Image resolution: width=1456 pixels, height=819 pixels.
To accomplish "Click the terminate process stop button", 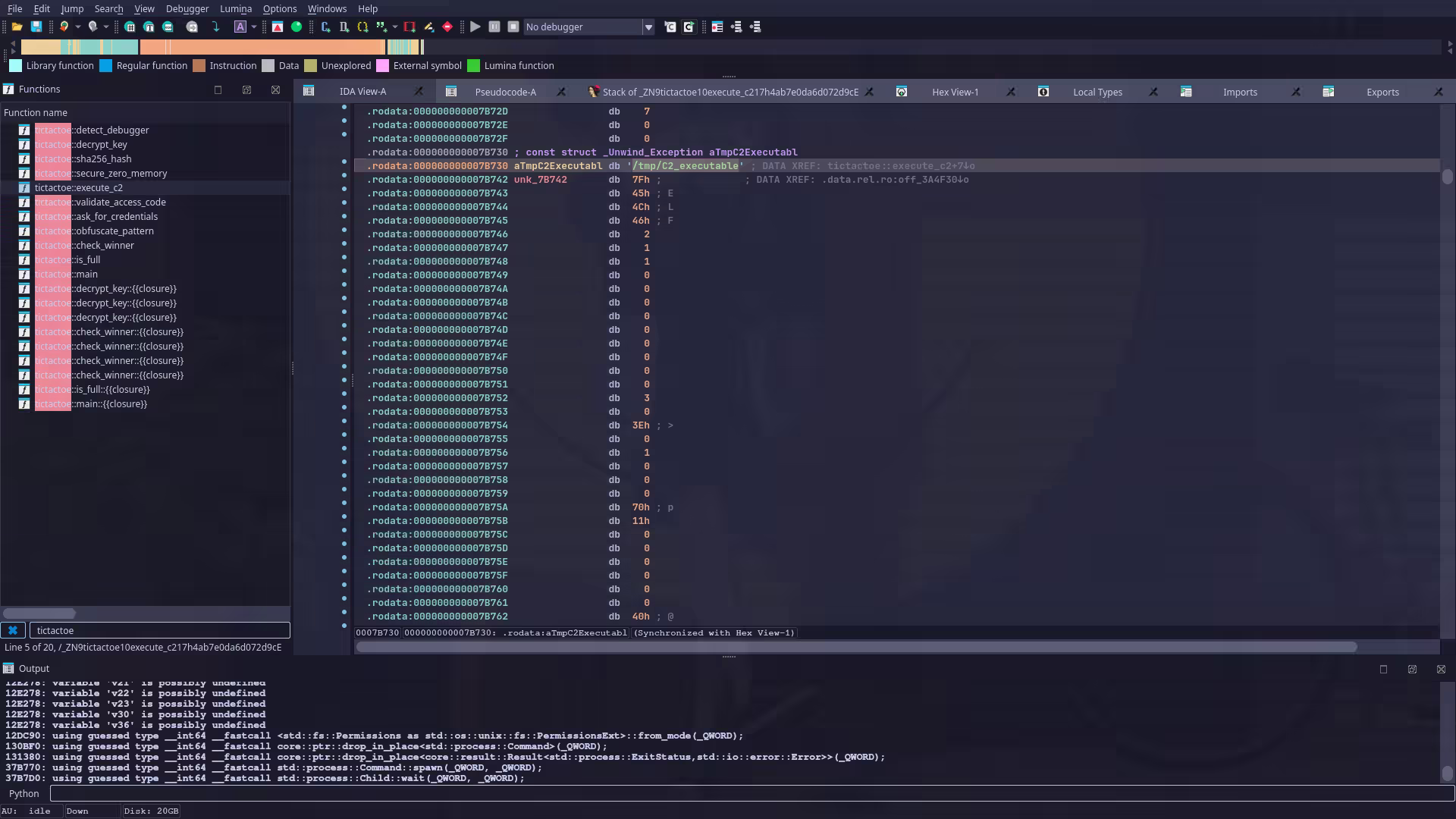I will click(x=513, y=27).
